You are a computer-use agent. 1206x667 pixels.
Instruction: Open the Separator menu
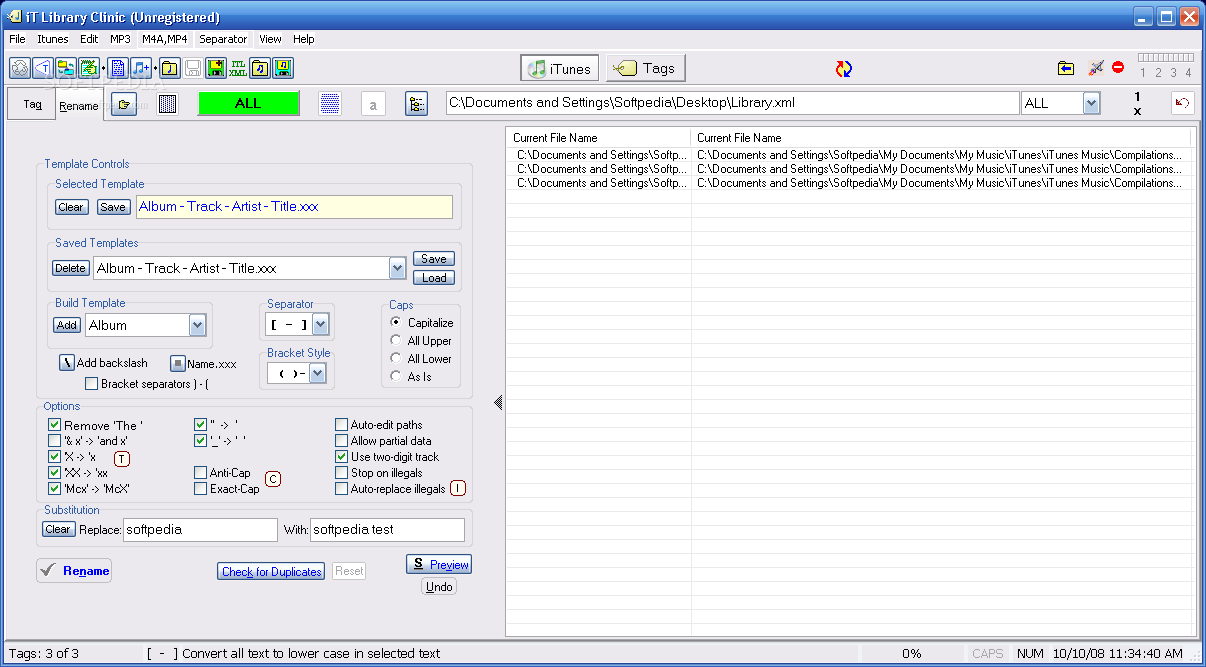(x=223, y=39)
